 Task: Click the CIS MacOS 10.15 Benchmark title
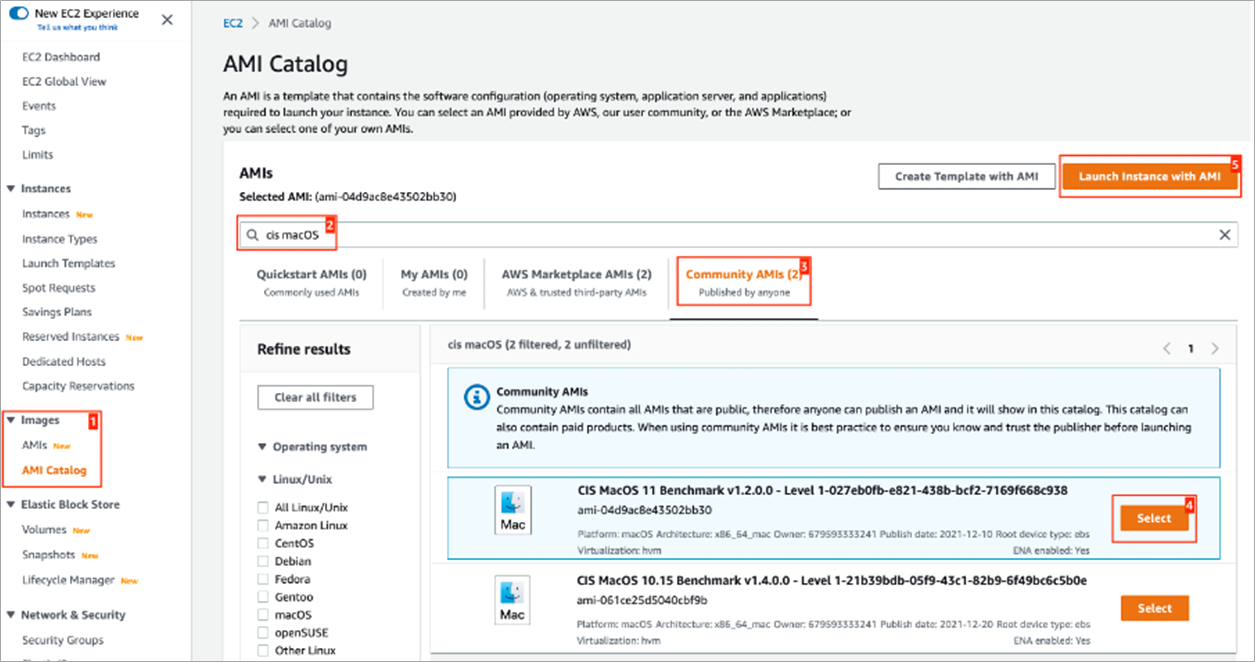click(x=832, y=580)
